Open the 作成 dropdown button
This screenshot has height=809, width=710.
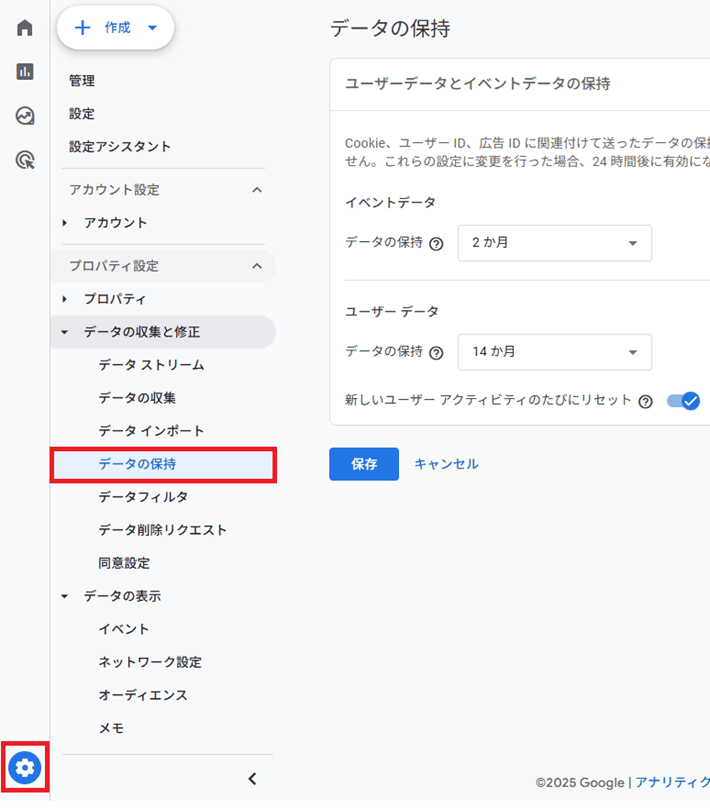(x=115, y=28)
